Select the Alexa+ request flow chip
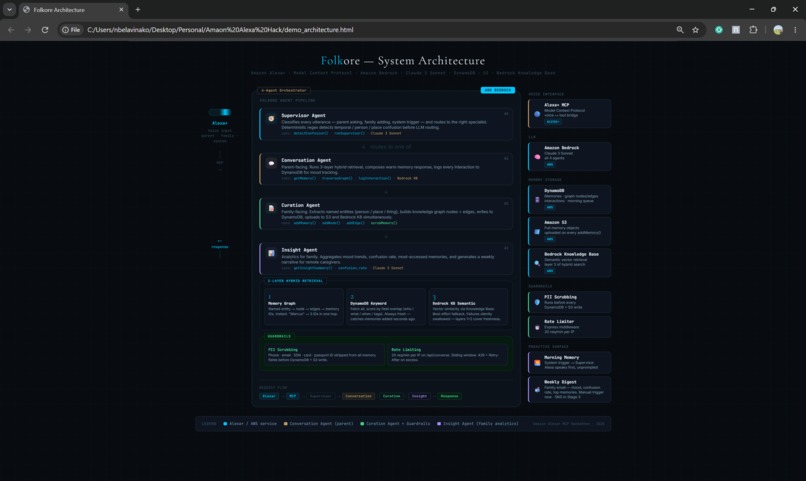This screenshot has width=806, height=481. [x=269, y=396]
